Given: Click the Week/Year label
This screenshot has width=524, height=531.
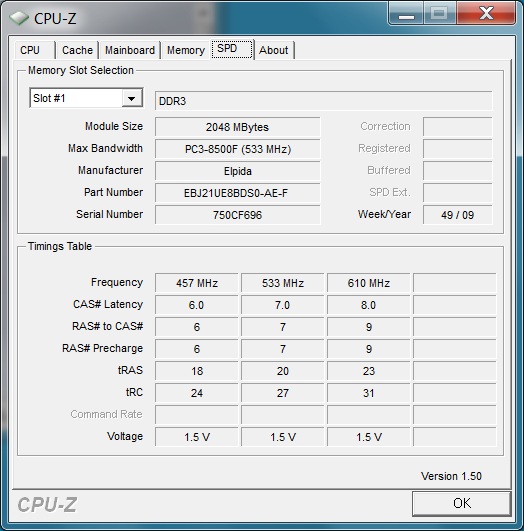Looking at the screenshot, I should point(384,214).
